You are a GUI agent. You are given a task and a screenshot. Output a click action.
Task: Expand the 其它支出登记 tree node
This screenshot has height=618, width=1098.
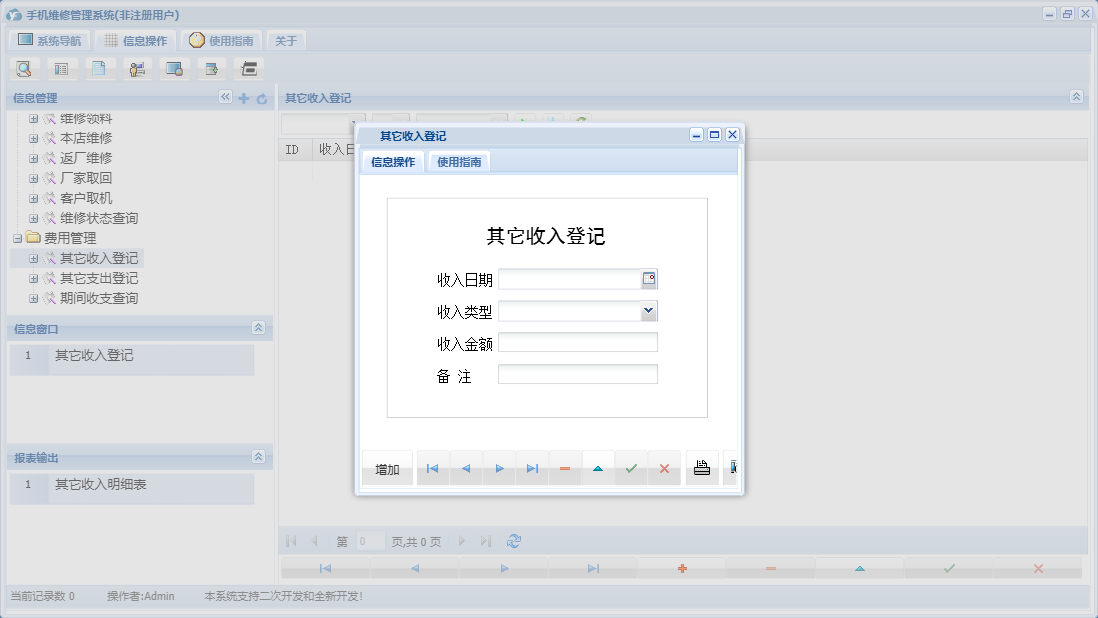[32, 278]
